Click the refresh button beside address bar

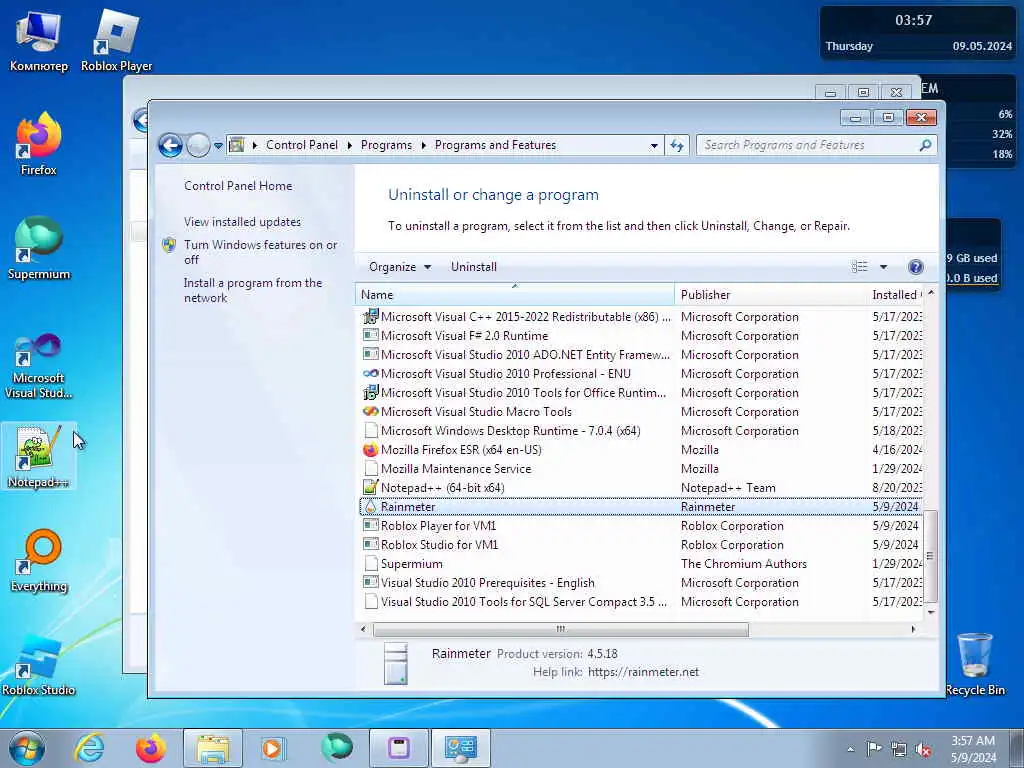coord(677,145)
